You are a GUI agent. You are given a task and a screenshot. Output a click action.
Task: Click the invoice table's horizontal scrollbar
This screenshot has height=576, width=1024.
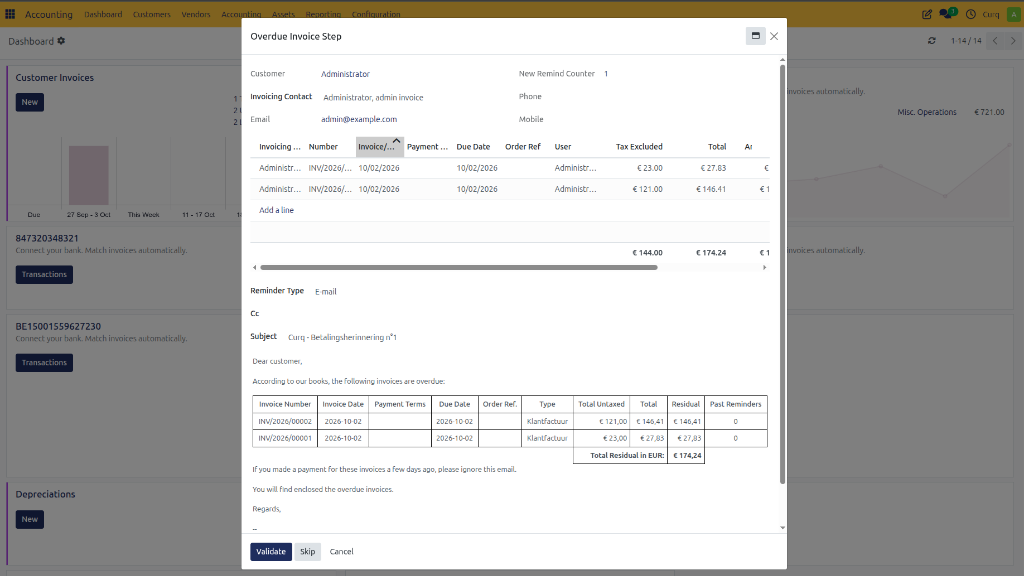pos(458,267)
